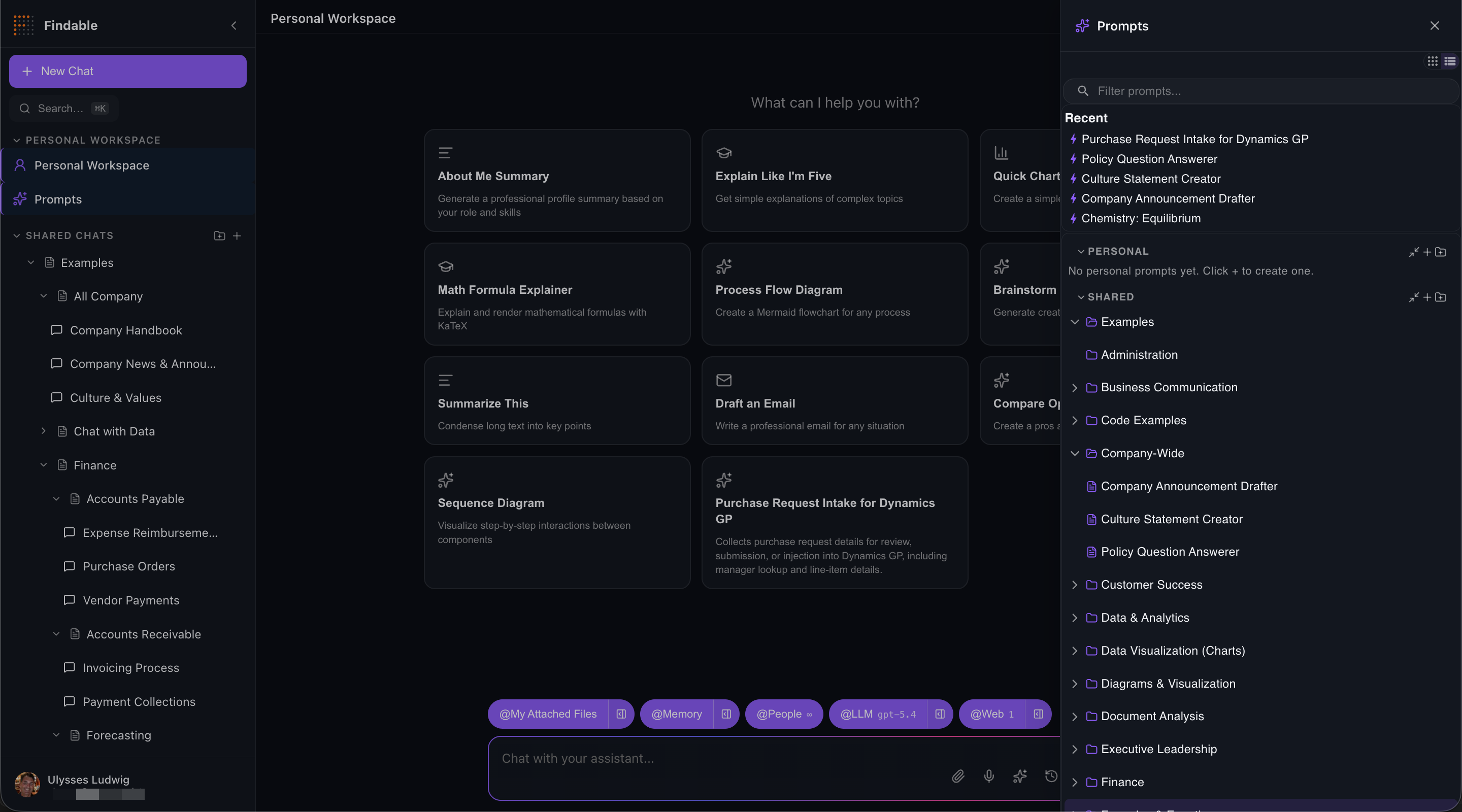This screenshot has width=1462, height=812.
Task: Toggle the @LLM gpt-5.4 chip
Action: click(878, 714)
